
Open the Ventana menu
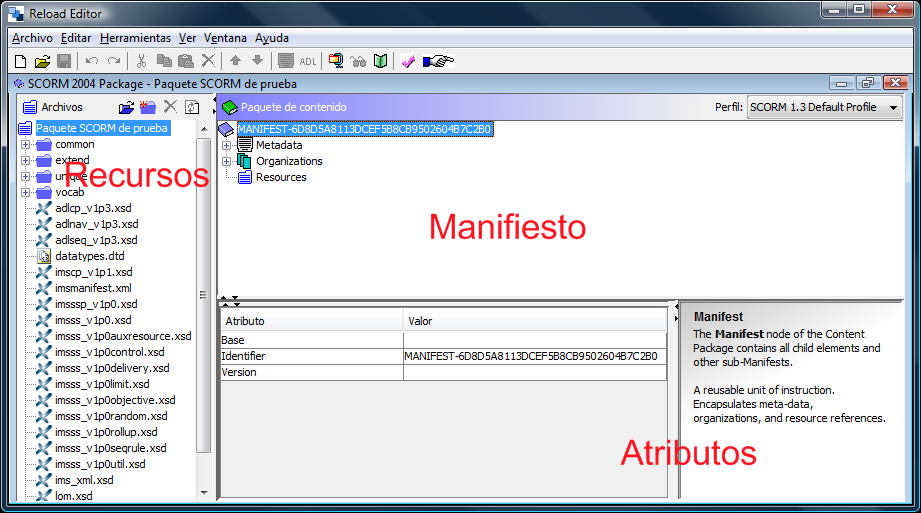pos(225,38)
